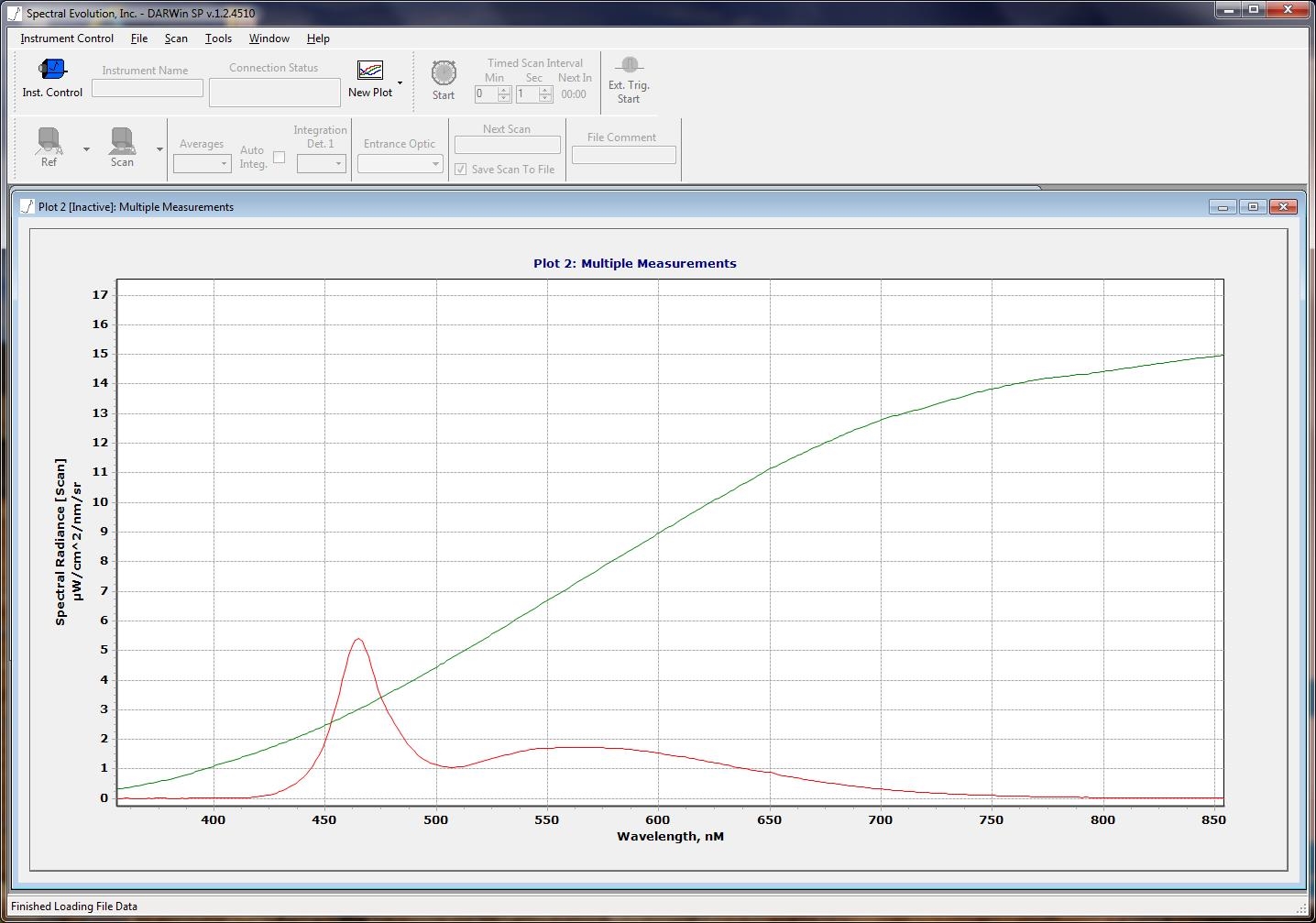Open the Help menu

(x=318, y=38)
